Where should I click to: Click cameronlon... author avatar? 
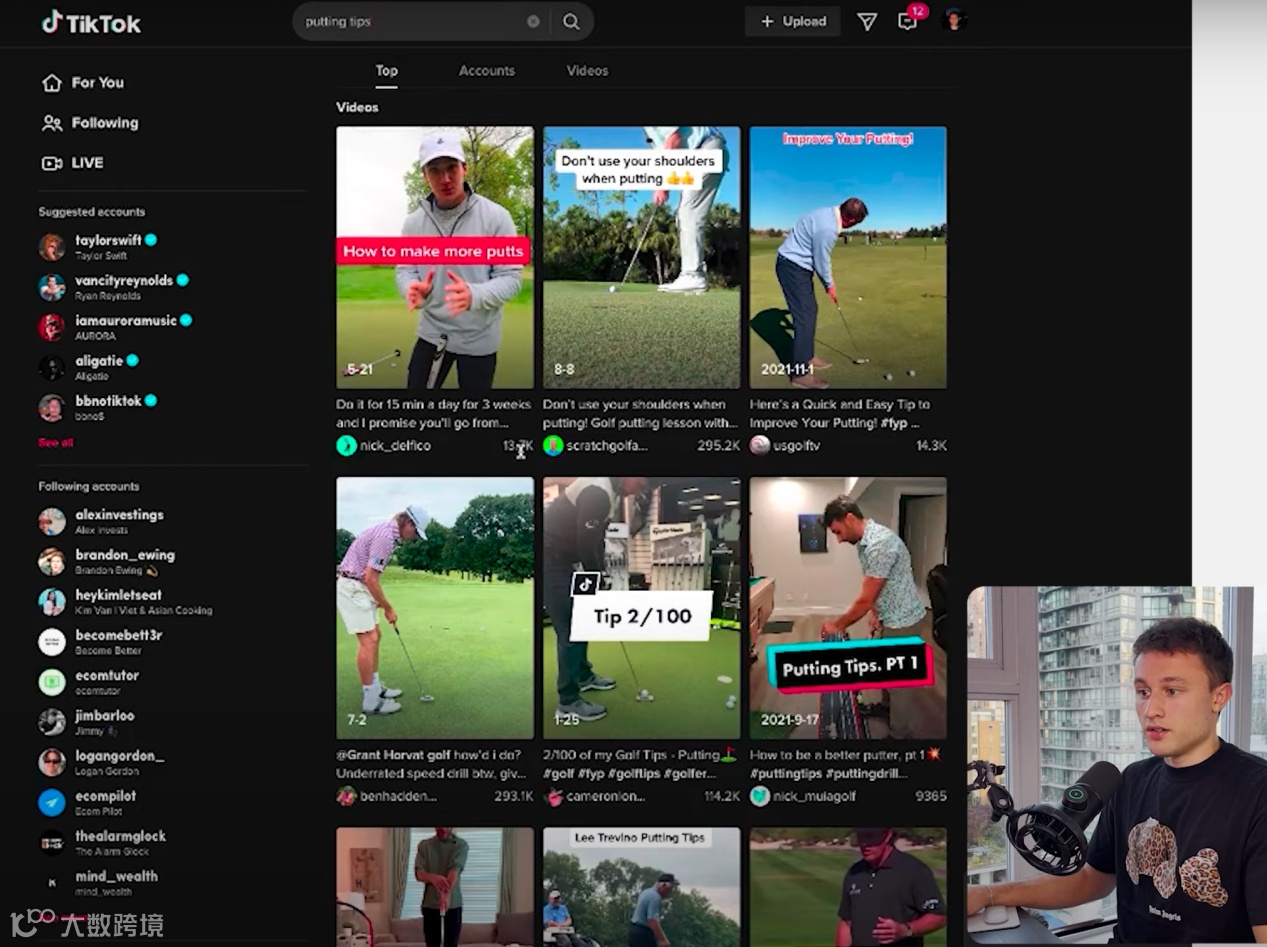coord(553,796)
